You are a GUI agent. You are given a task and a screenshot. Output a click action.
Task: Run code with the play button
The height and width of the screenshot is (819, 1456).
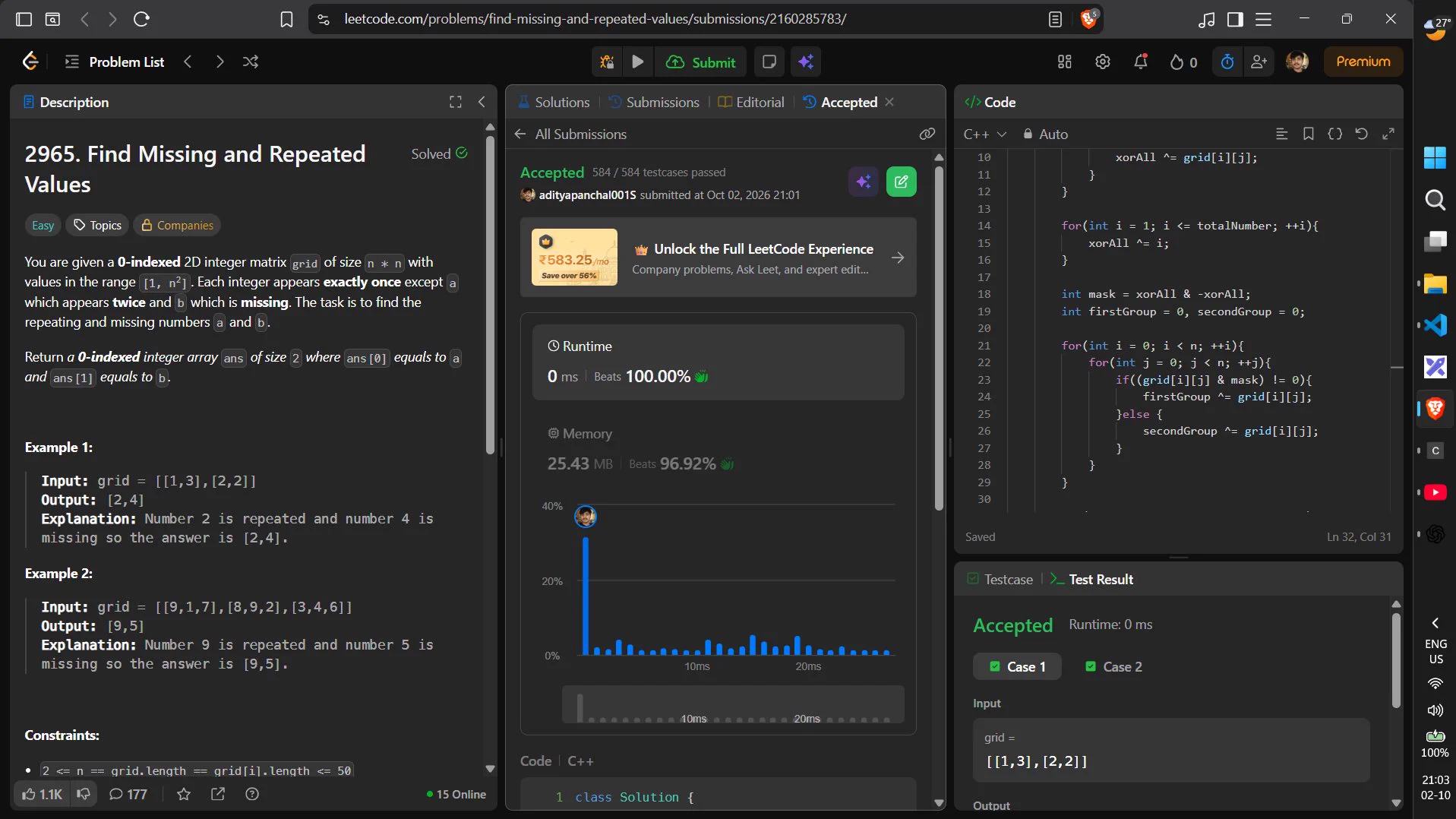[638, 62]
